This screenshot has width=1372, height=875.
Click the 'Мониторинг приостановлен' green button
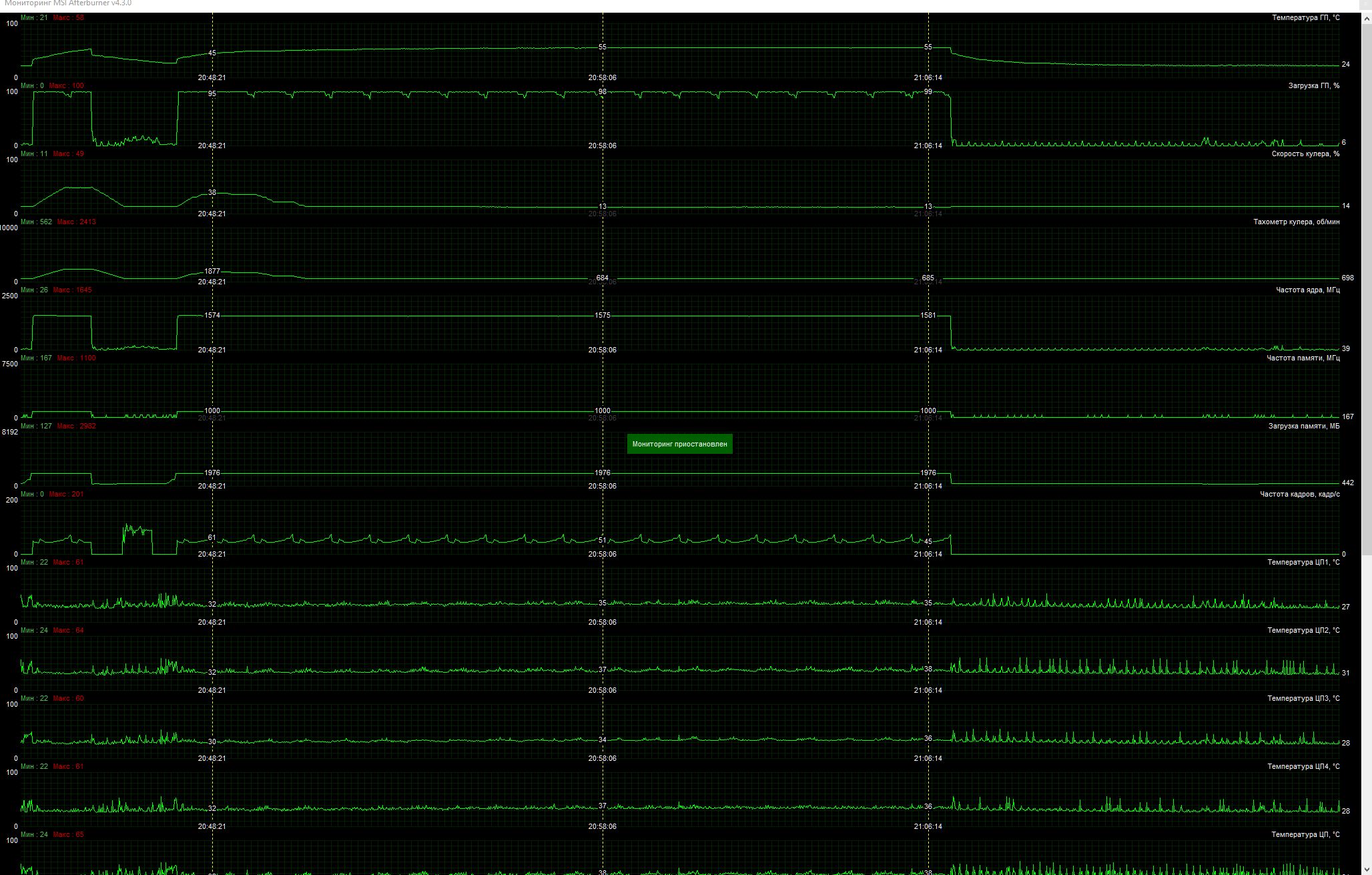(679, 444)
